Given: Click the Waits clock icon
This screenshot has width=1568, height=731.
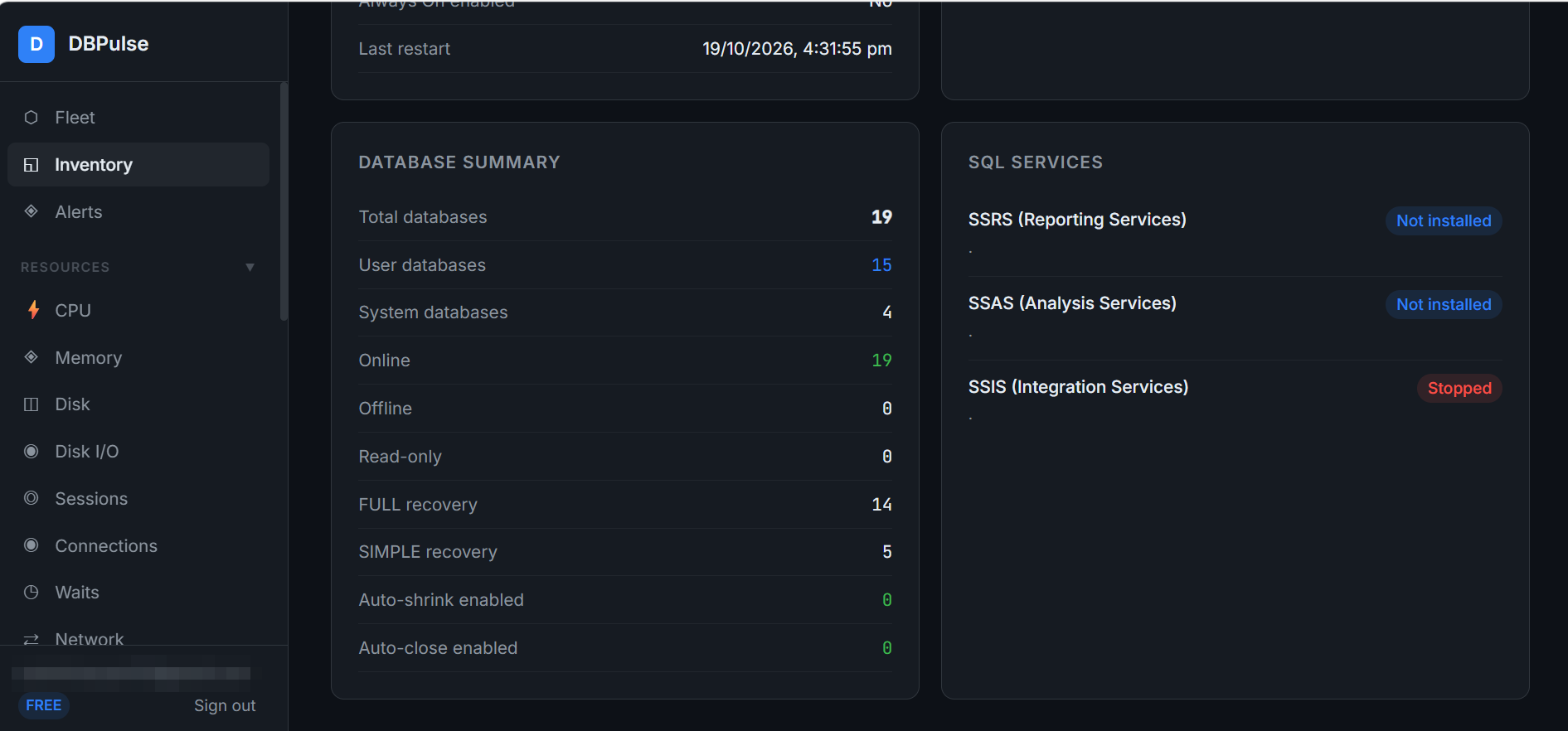Looking at the screenshot, I should click(x=32, y=593).
